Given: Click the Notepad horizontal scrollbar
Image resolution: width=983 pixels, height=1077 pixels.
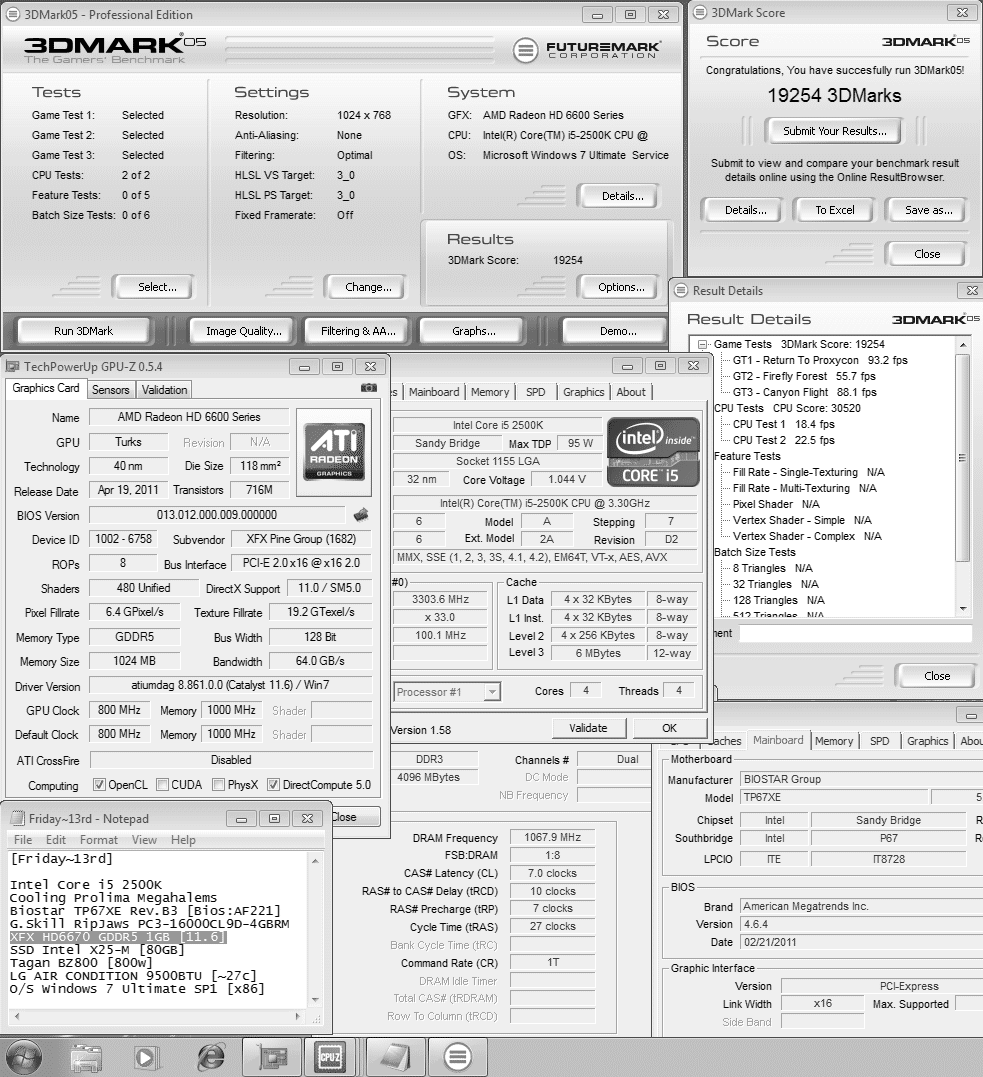Looking at the screenshot, I should (156, 1016).
